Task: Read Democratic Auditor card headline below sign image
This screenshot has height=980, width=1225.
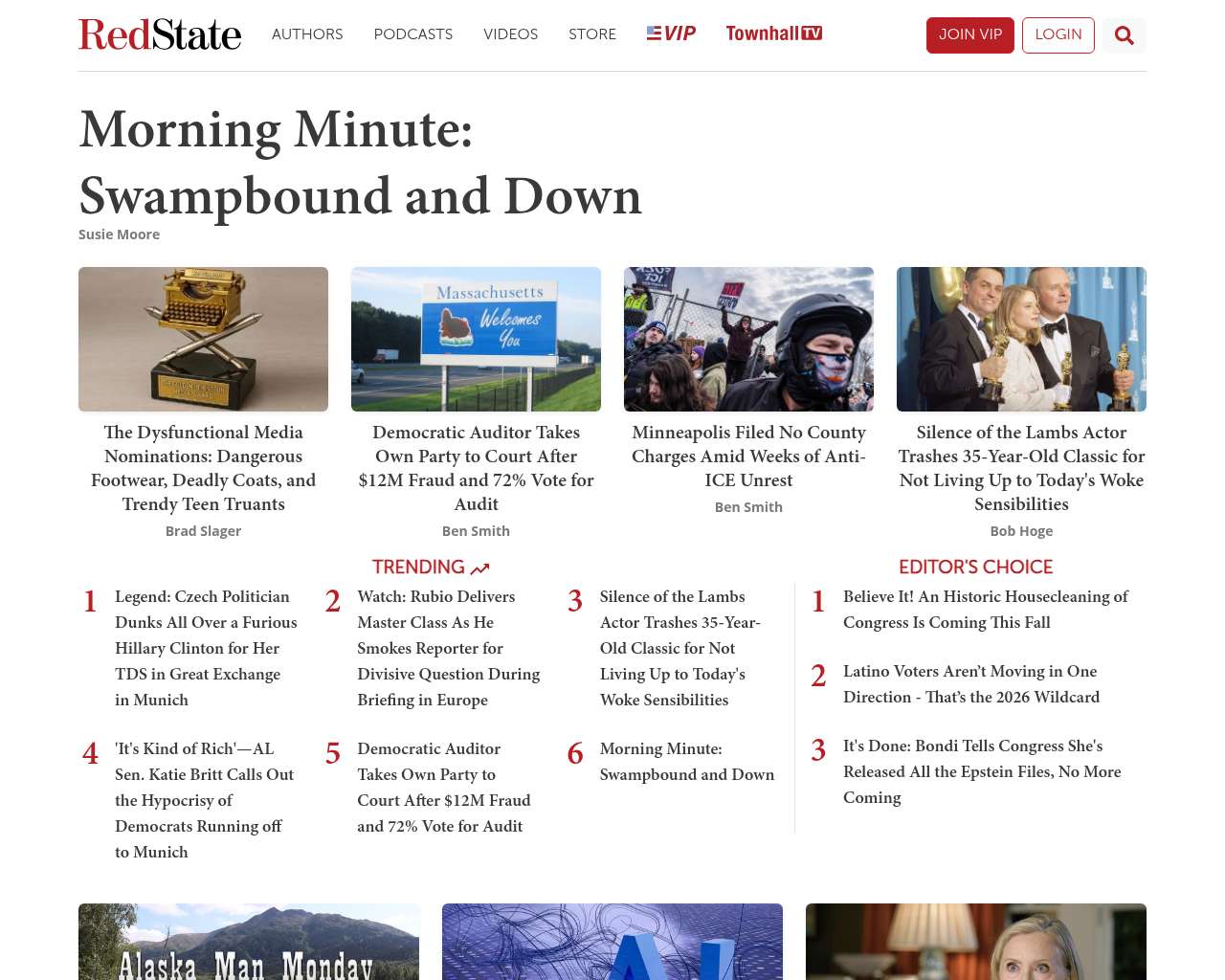Action: coord(476,468)
